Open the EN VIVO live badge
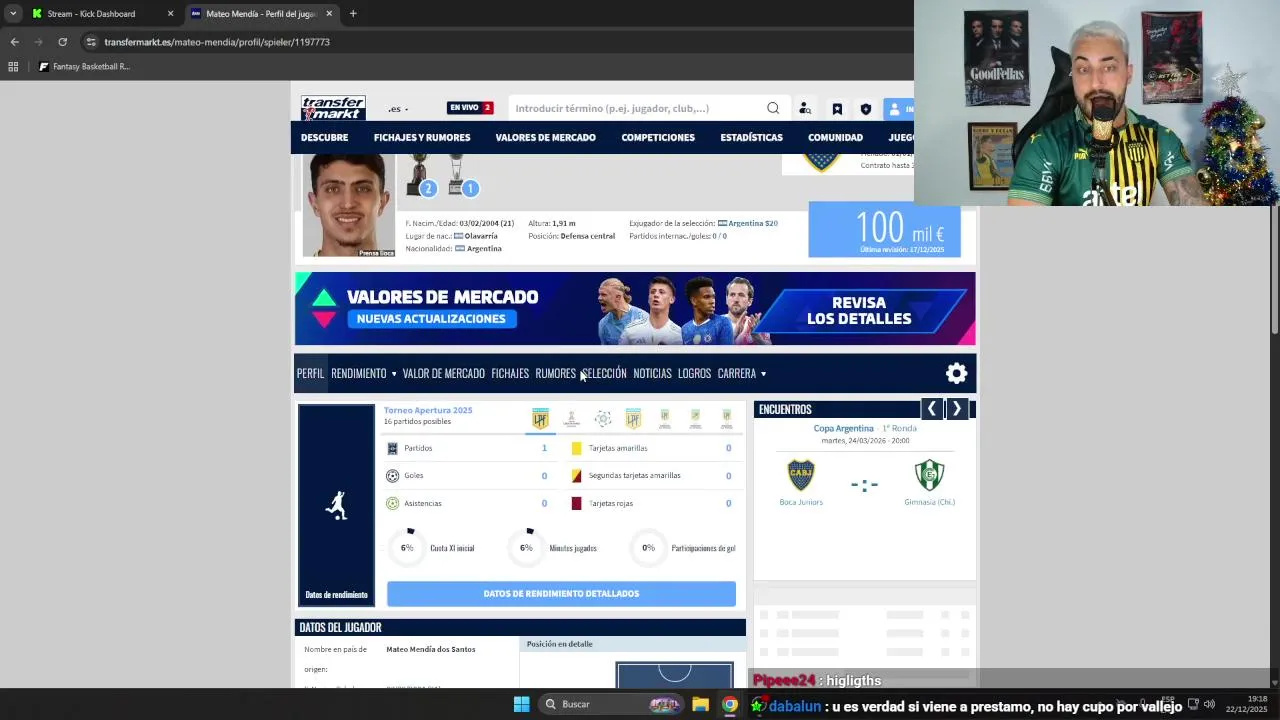Screen dimensions: 1280x720 point(470,108)
